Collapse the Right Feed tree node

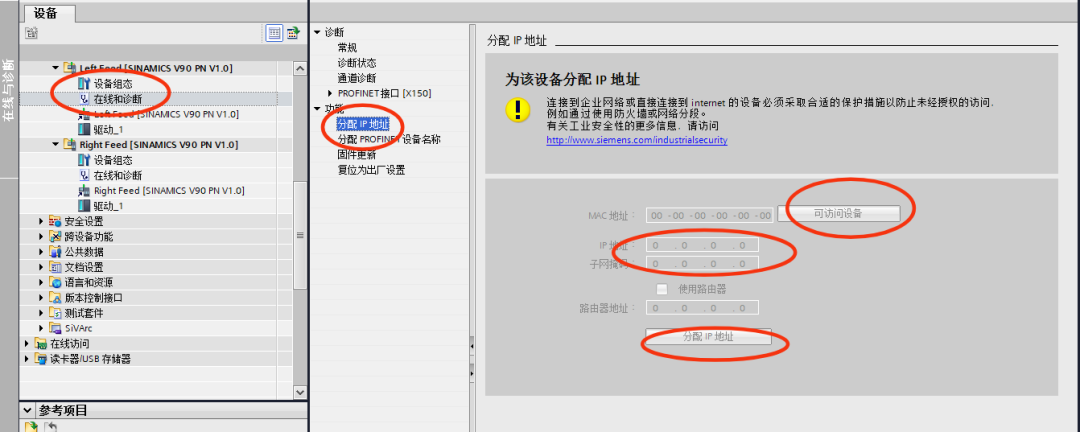point(56,145)
